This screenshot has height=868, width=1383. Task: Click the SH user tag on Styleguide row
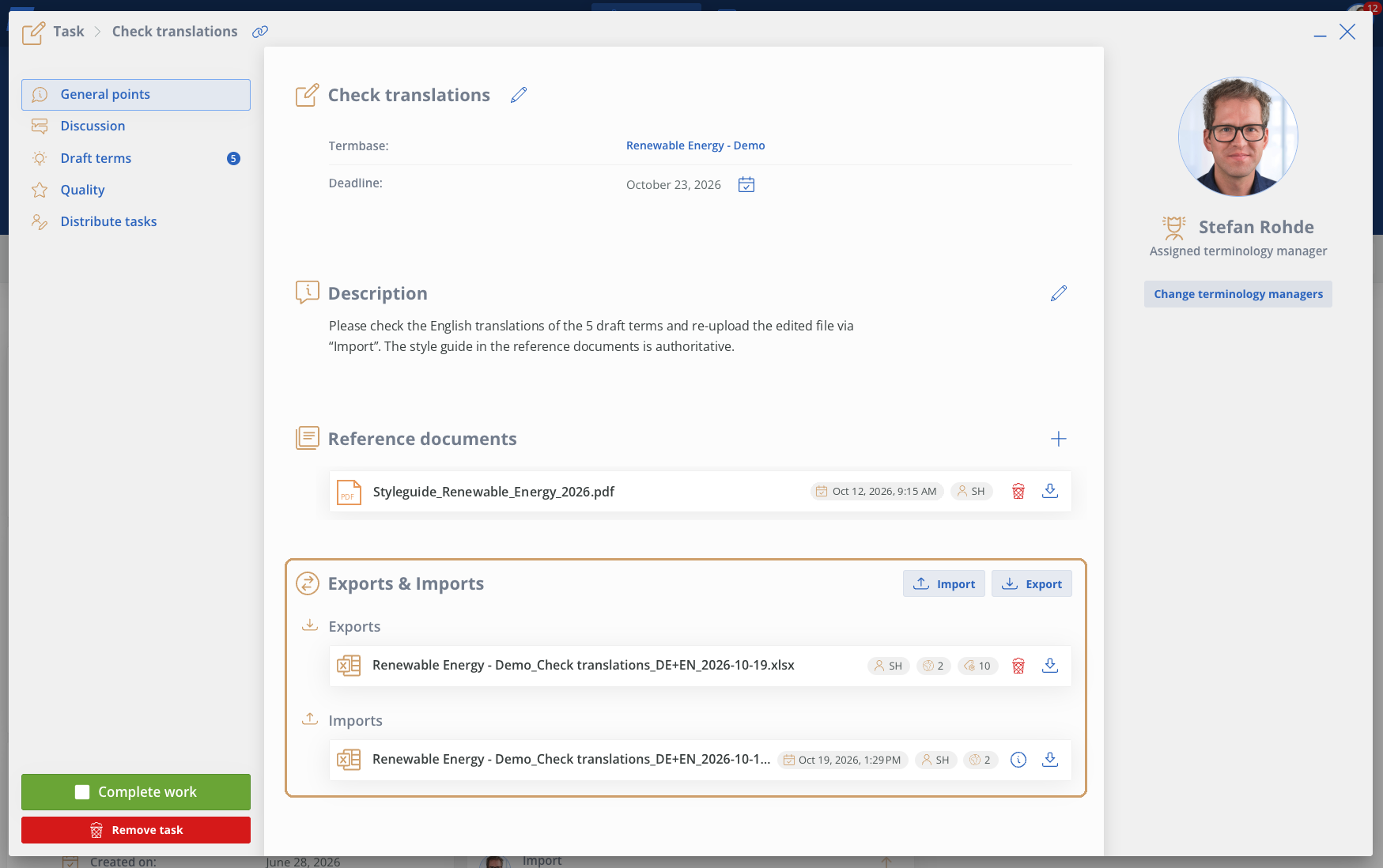pos(971,492)
